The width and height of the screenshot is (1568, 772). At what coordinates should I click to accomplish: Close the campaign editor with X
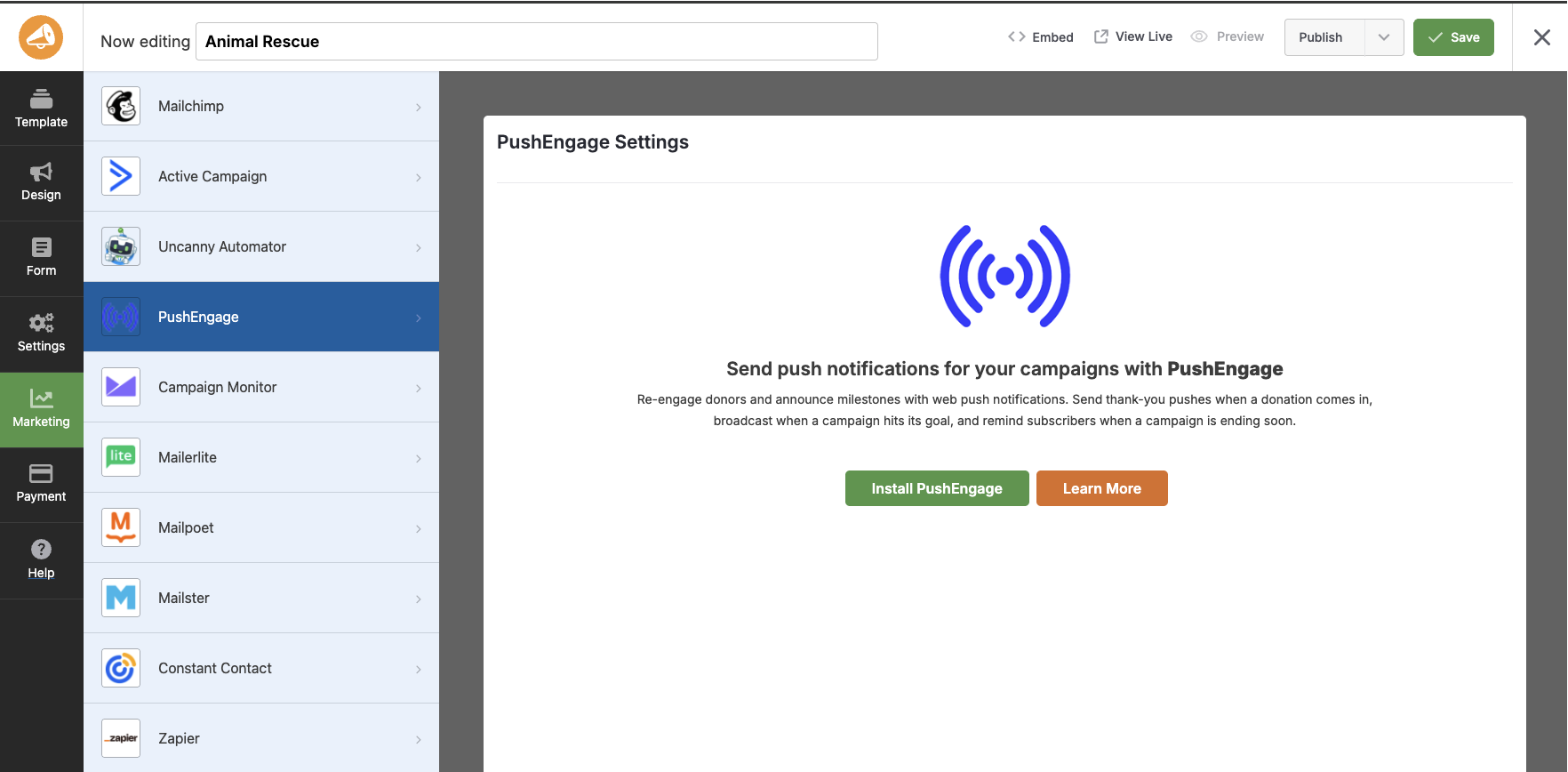1542,37
